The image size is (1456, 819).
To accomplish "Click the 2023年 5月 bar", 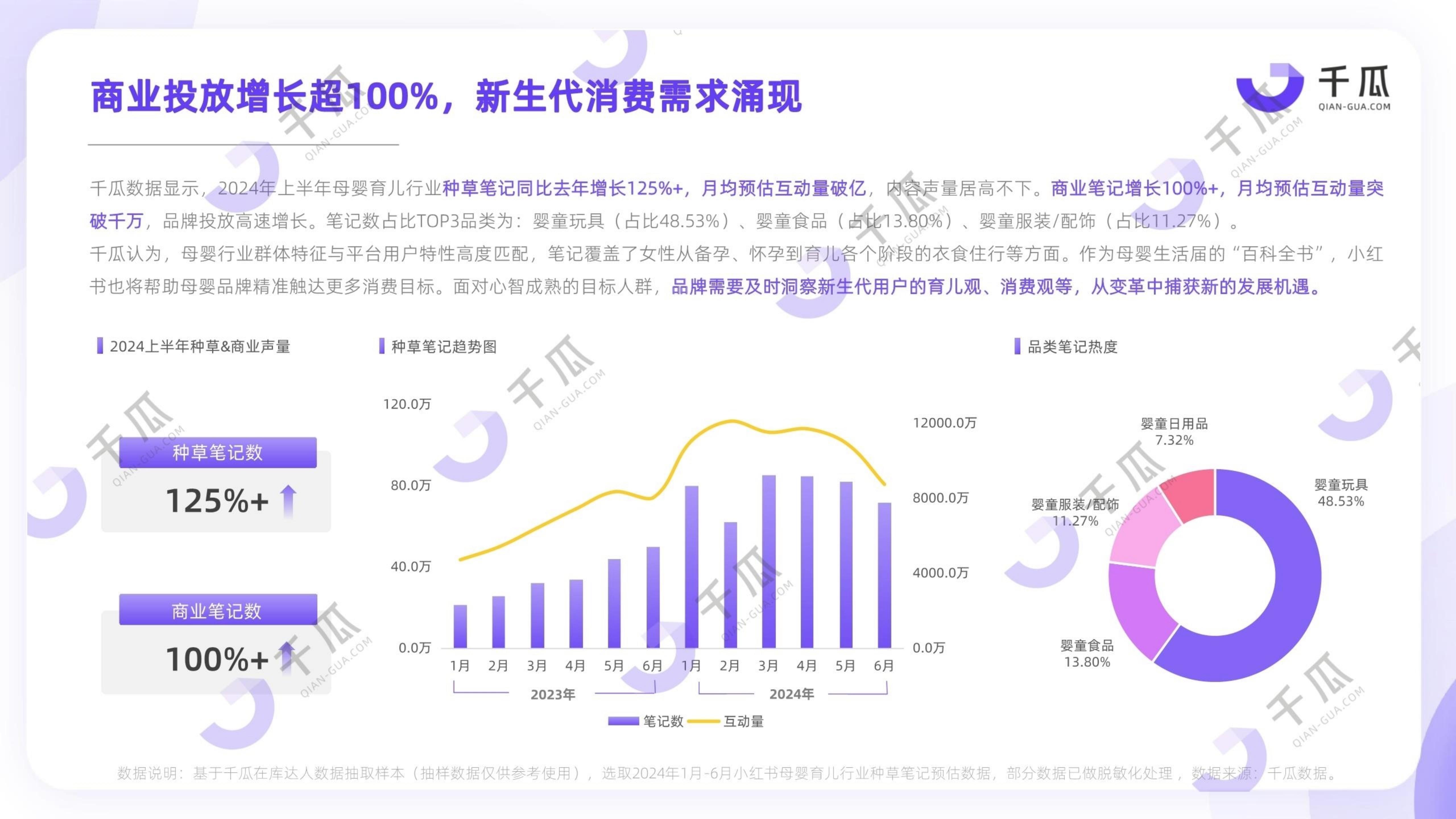I will (614, 604).
